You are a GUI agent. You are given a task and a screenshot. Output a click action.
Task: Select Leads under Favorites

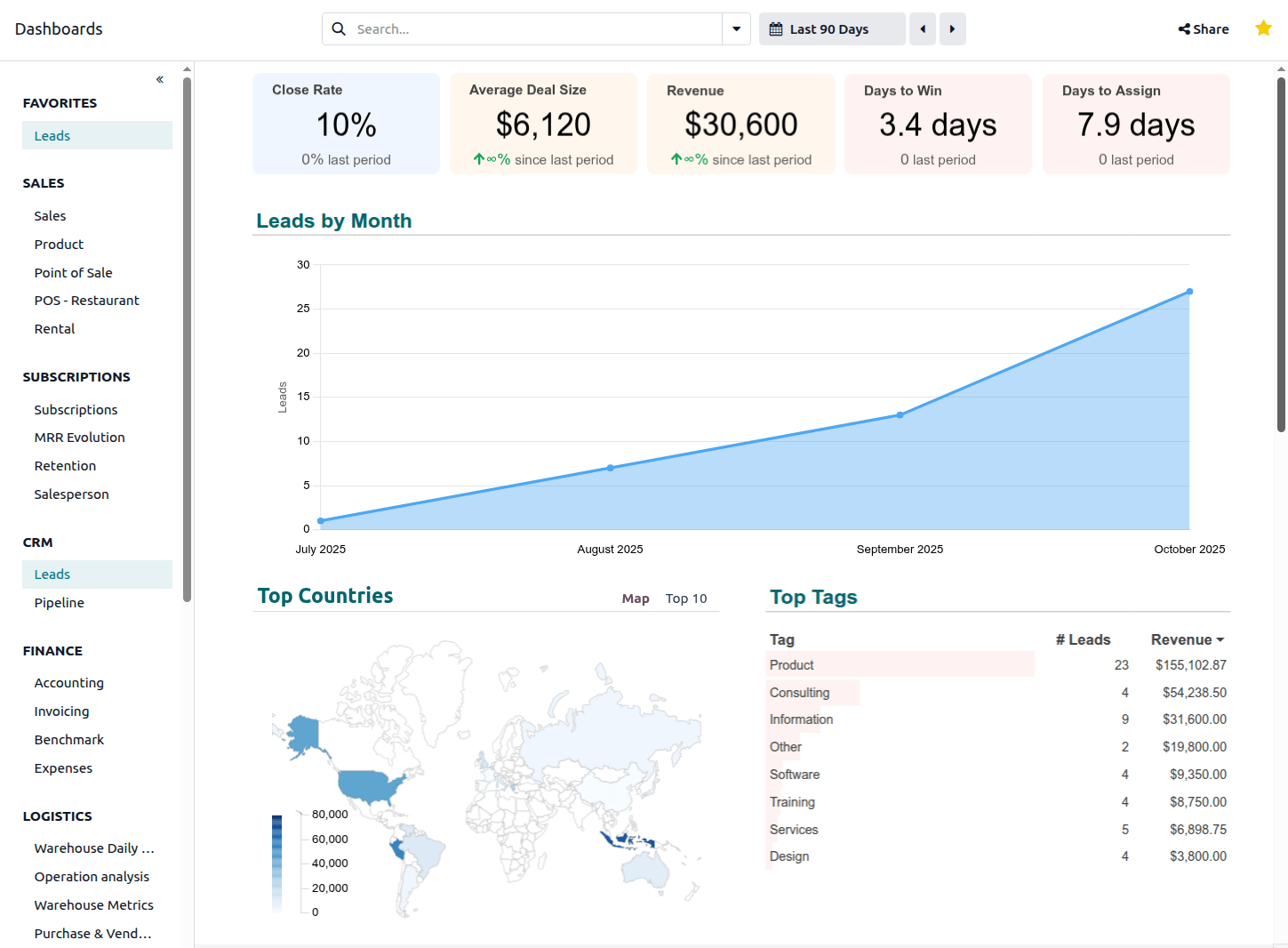[x=52, y=135]
